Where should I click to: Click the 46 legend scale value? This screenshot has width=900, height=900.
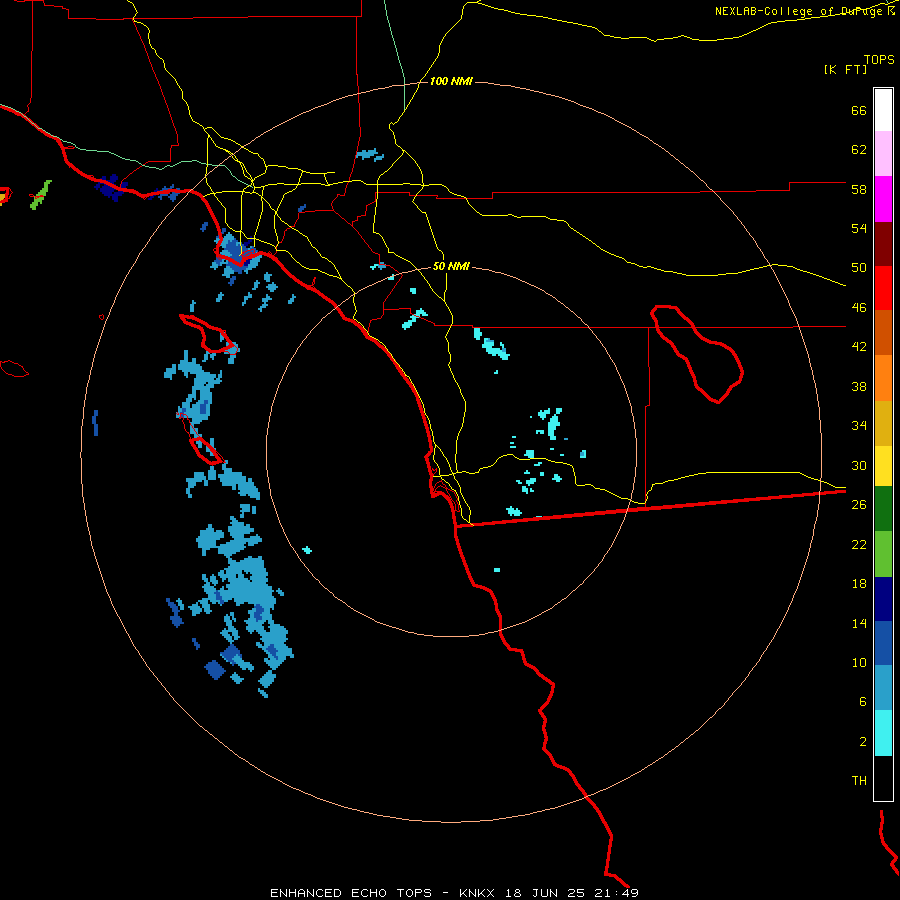(x=859, y=307)
